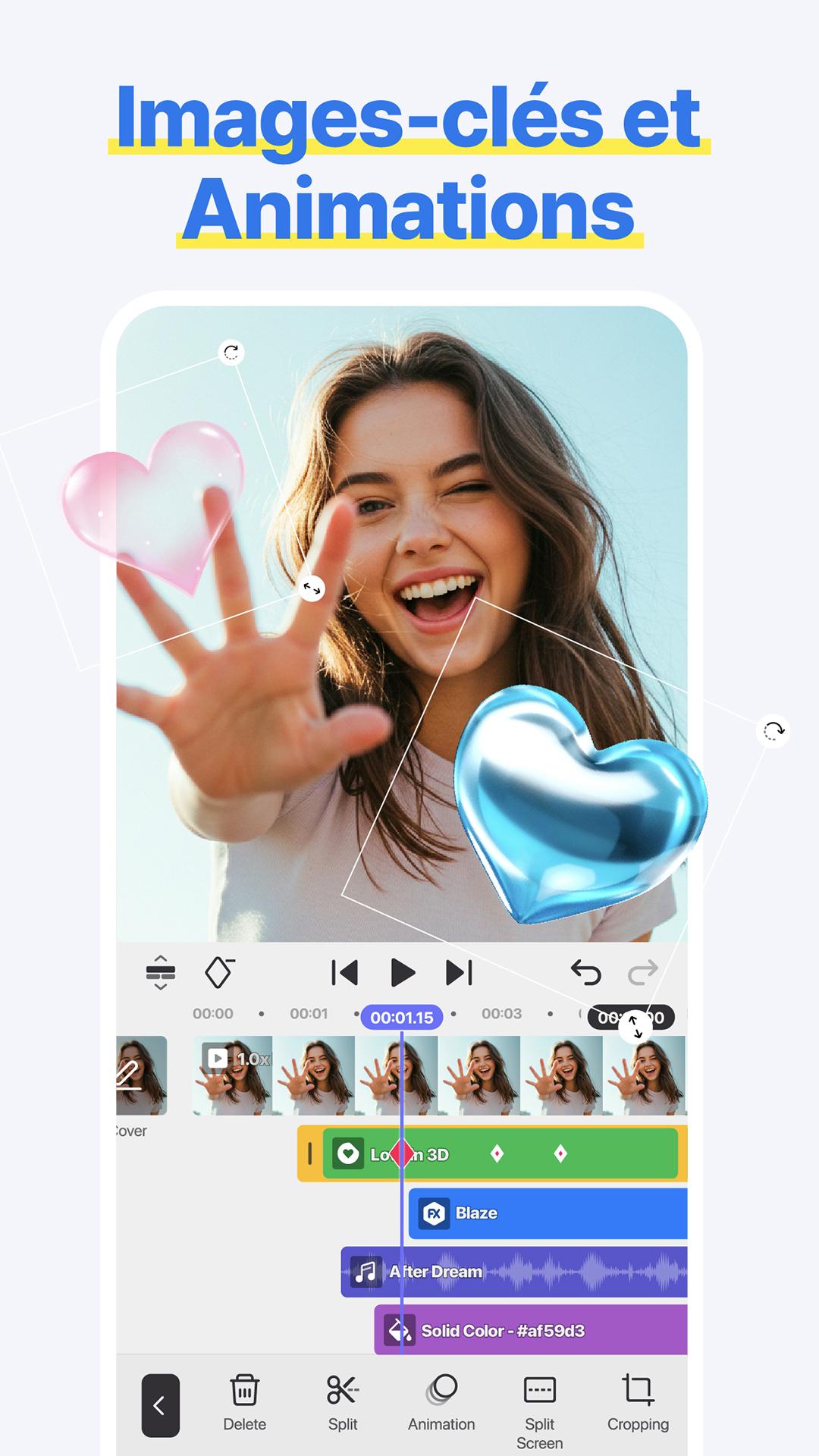
Task: Click the resize handle of blue heart sticker
Action: pyautogui.click(x=635, y=1028)
